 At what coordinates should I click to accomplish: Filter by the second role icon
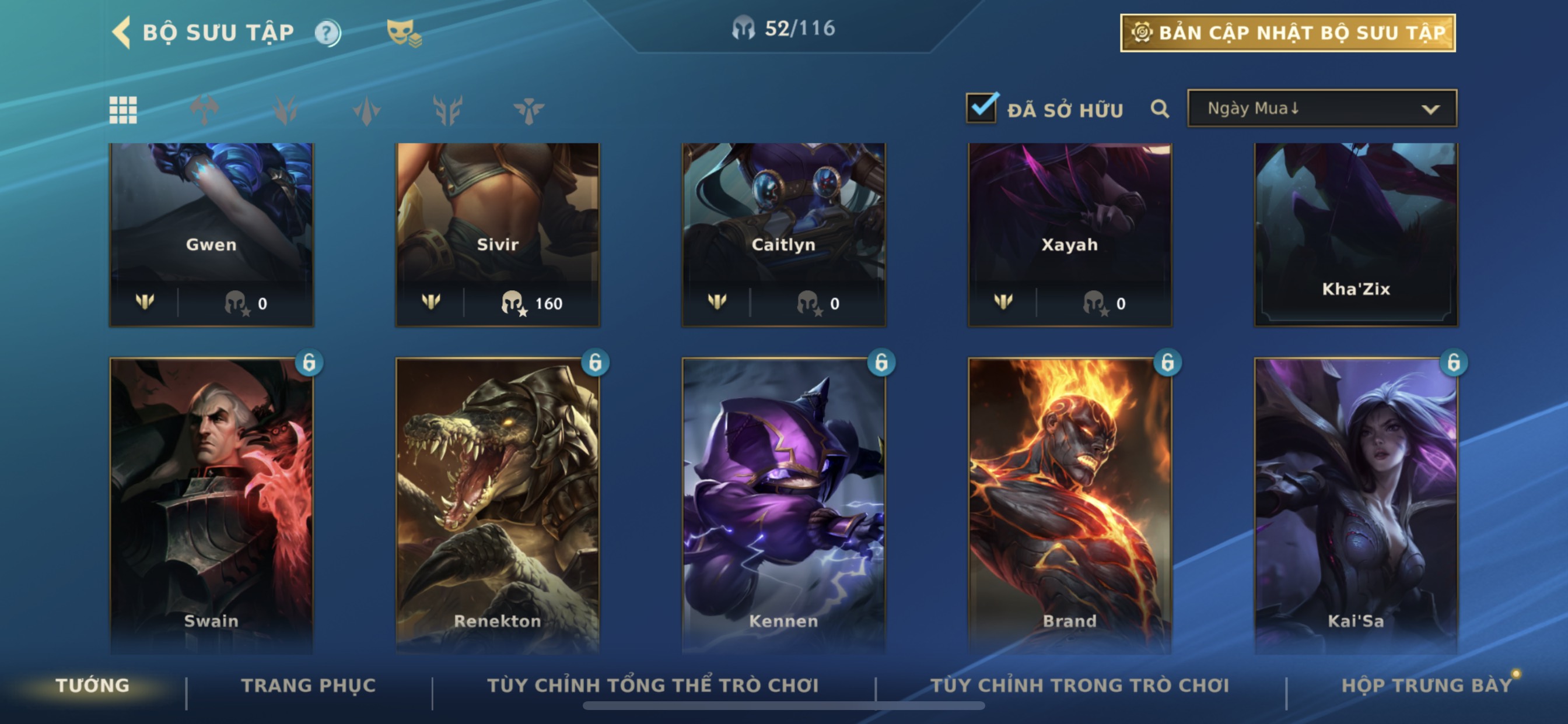coord(285,110)
